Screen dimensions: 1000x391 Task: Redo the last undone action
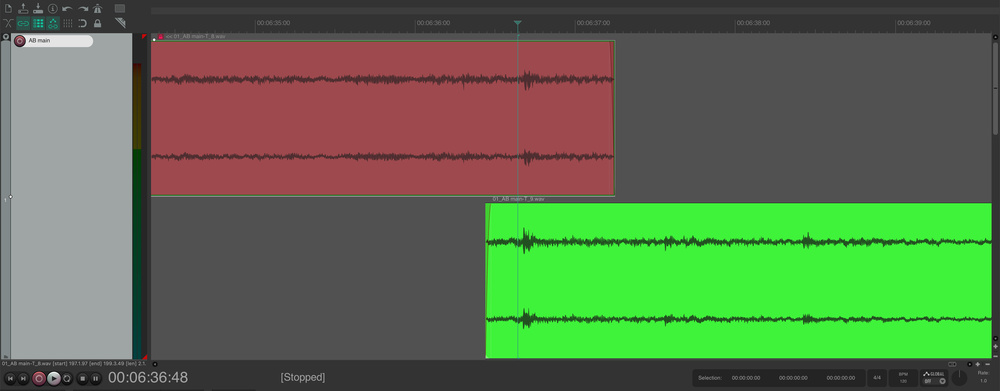point(83,8)
